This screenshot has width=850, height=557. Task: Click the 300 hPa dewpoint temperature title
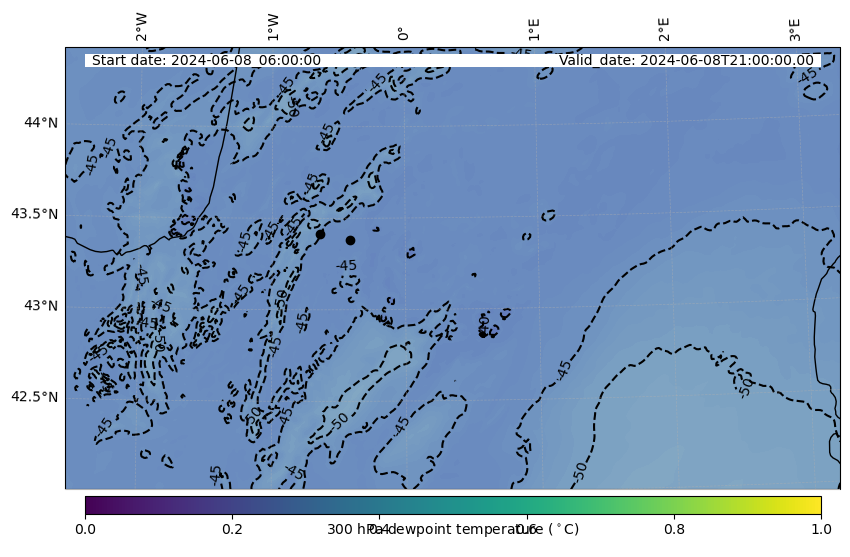tap(453, 529)
